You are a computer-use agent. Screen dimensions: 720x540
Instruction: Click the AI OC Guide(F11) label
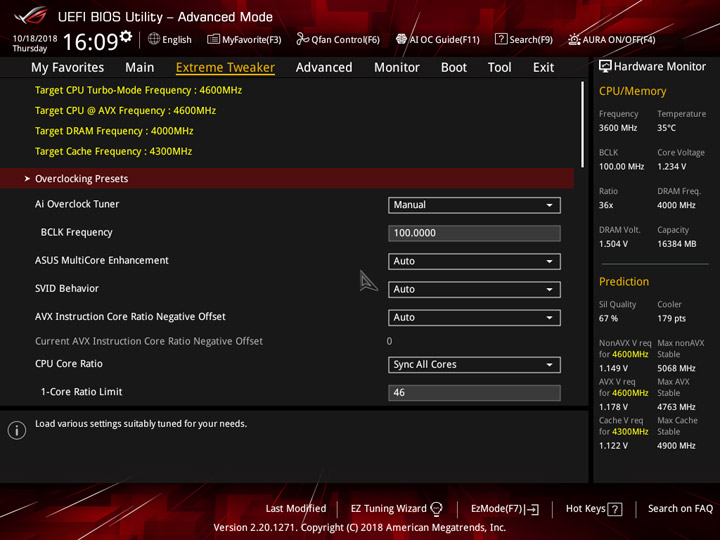click(x=444, y=39)
